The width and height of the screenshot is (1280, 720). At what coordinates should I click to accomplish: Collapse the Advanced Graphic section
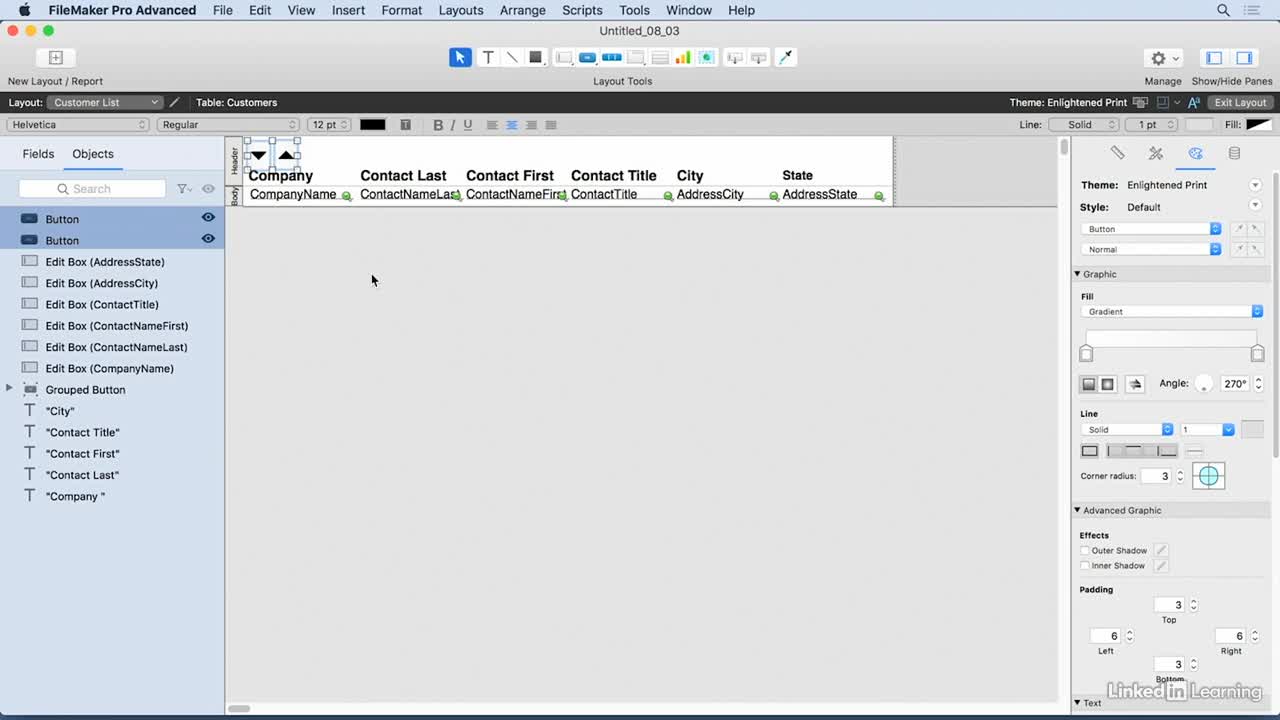point(1078,510)
